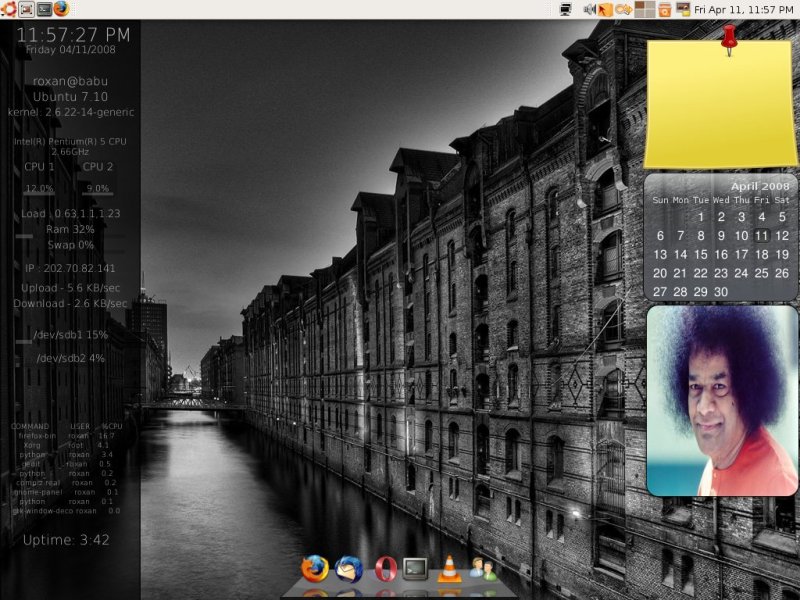Screen dimensions: 800x600
Task: Click the gedit process row
Action: 66,464
